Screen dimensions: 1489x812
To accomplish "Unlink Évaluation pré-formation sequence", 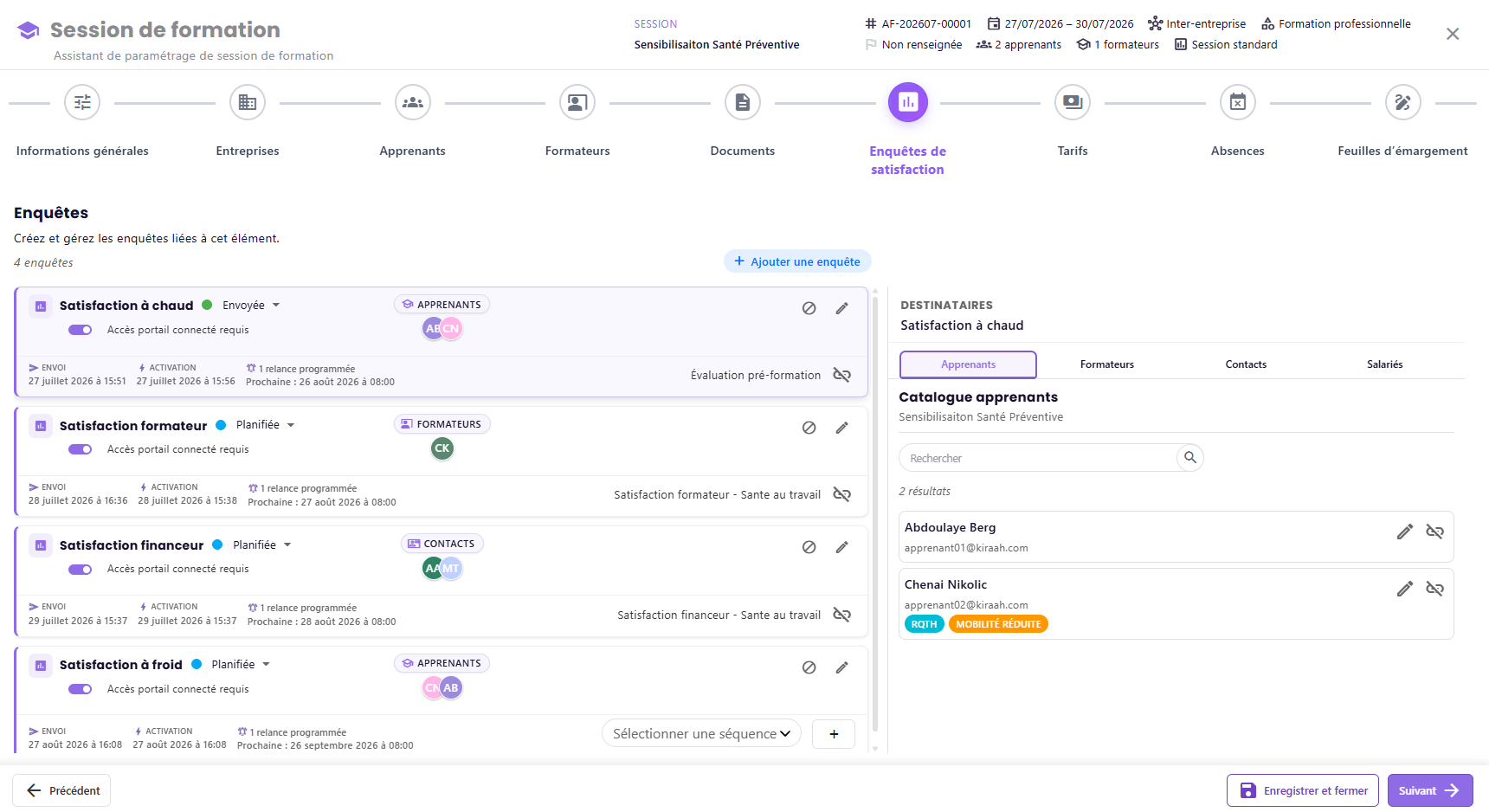I will (x=841, y=375).
